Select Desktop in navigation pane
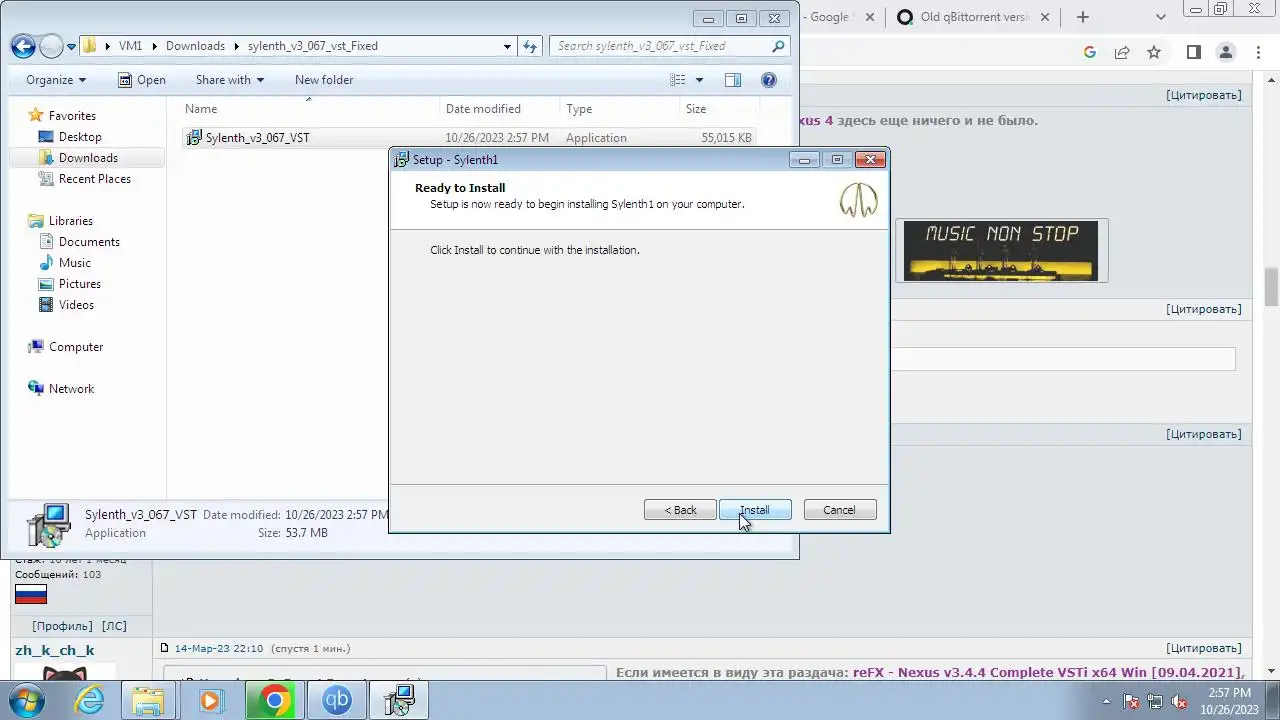Viewport: 1280px width, 720px height. tap(80, 137)
